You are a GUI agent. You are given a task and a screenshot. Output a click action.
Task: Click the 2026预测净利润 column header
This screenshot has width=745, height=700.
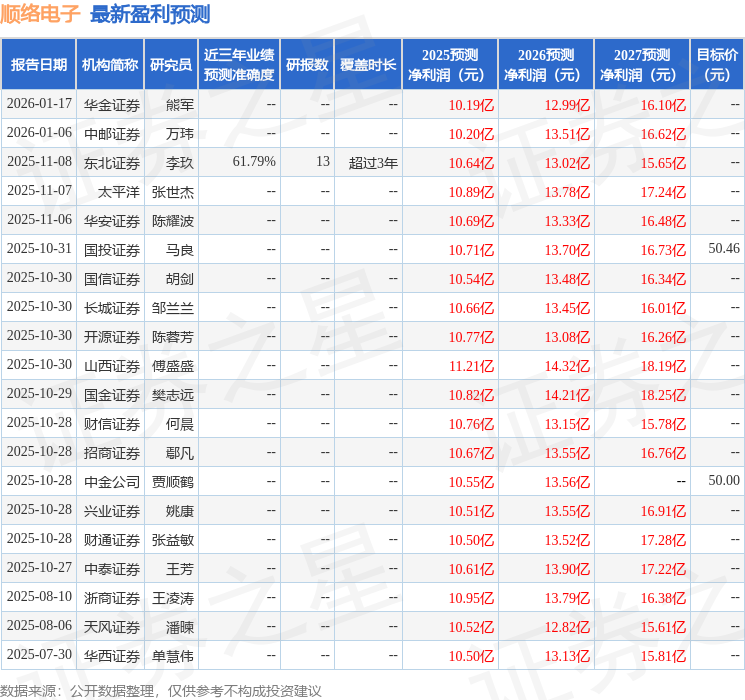[545, 65]
